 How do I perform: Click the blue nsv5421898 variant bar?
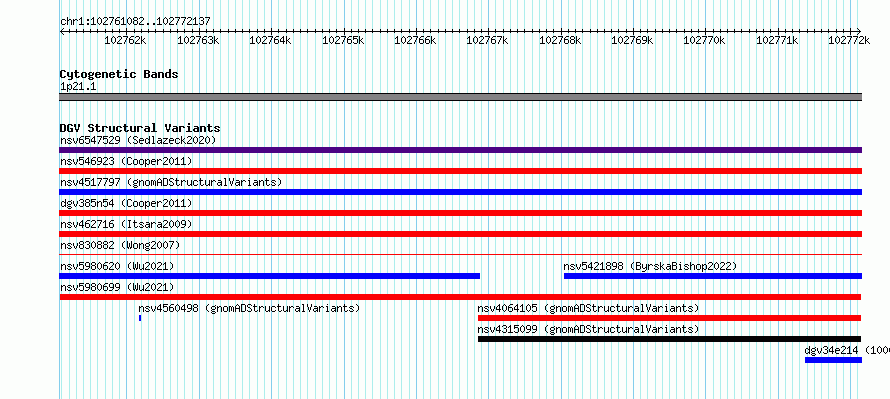(x=713, y=276)
